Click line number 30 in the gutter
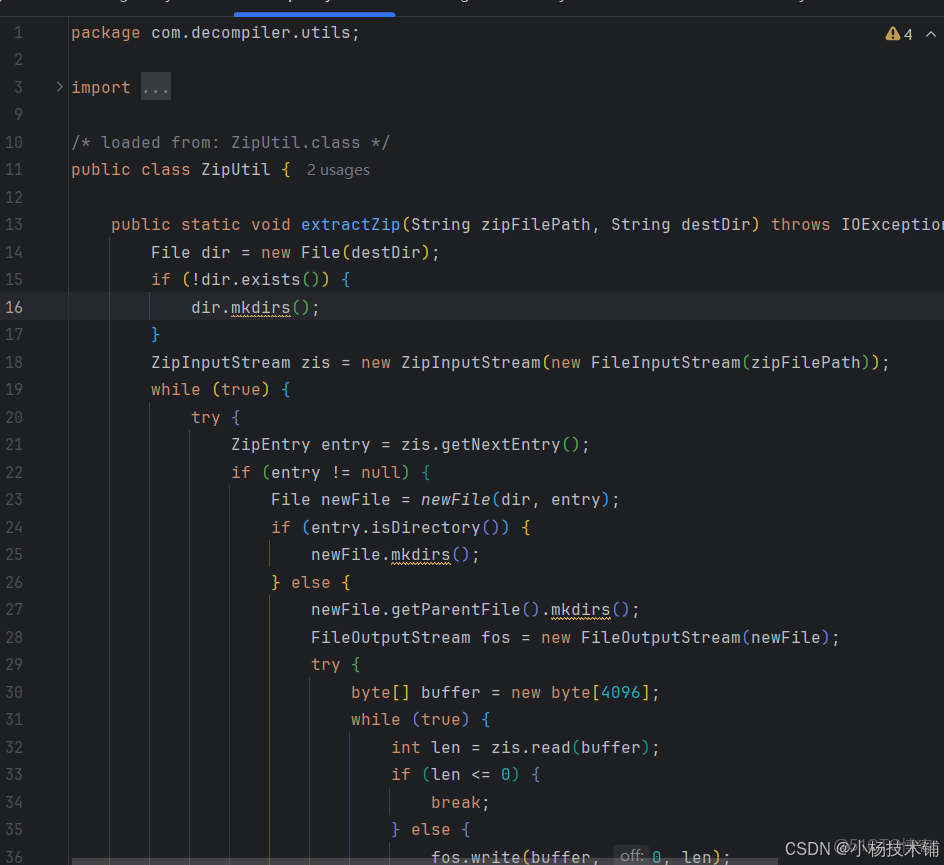 coord(14,692)
